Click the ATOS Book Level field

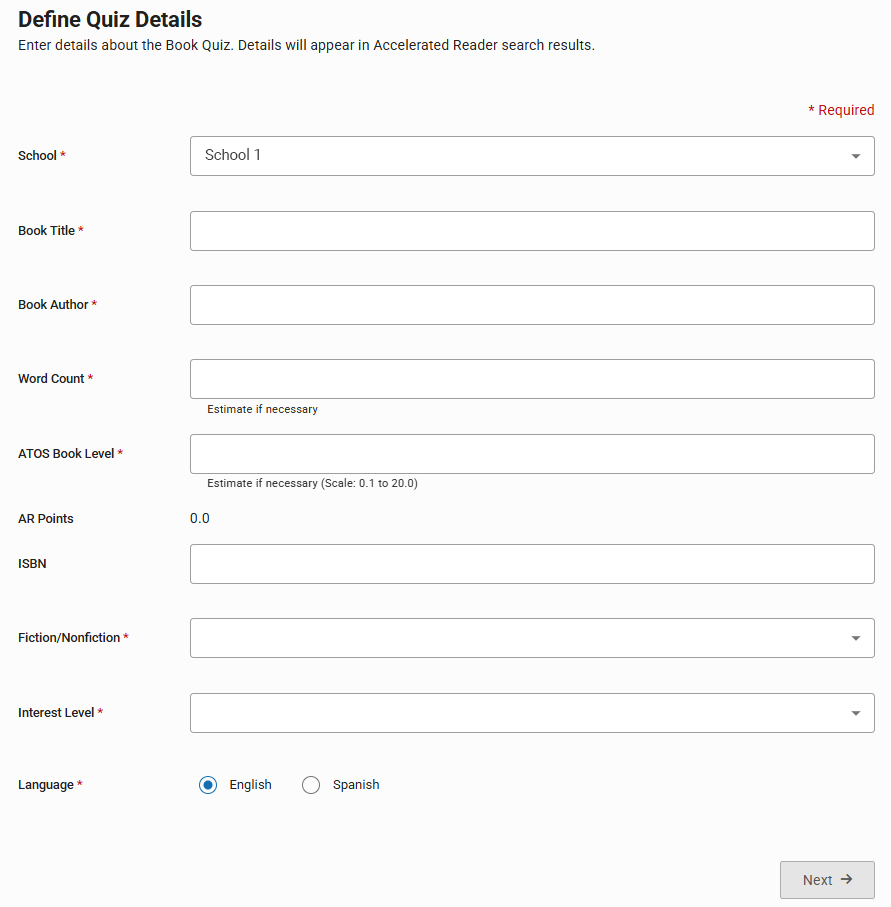point(532,454)
